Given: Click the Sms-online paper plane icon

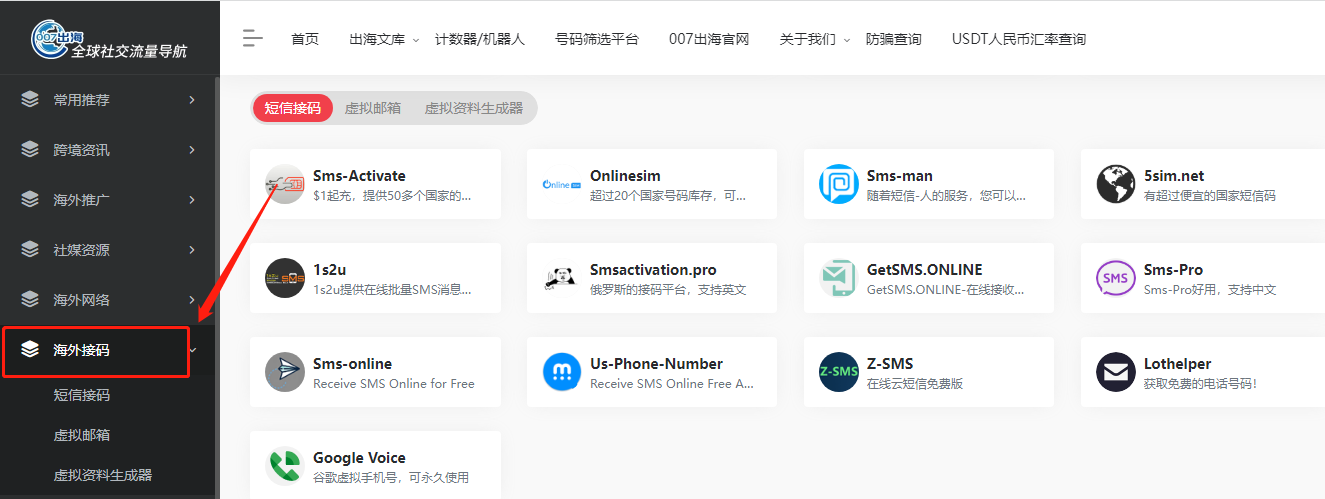Looking at the screenshot, I should [x=285, y=372].
